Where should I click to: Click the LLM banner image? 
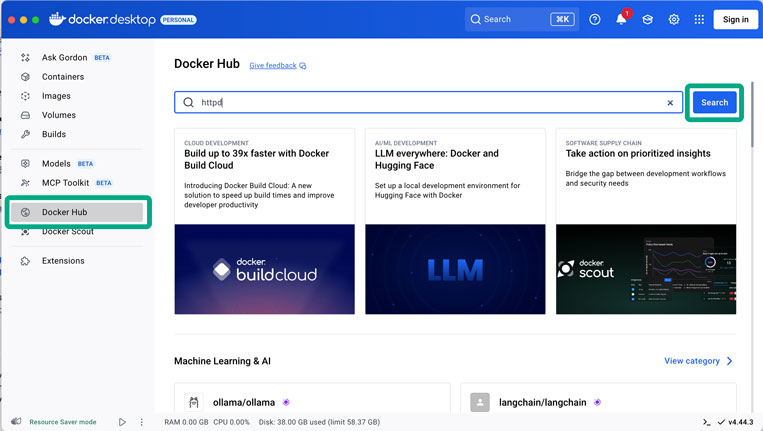pyautogui.click(x=455, y=269)
